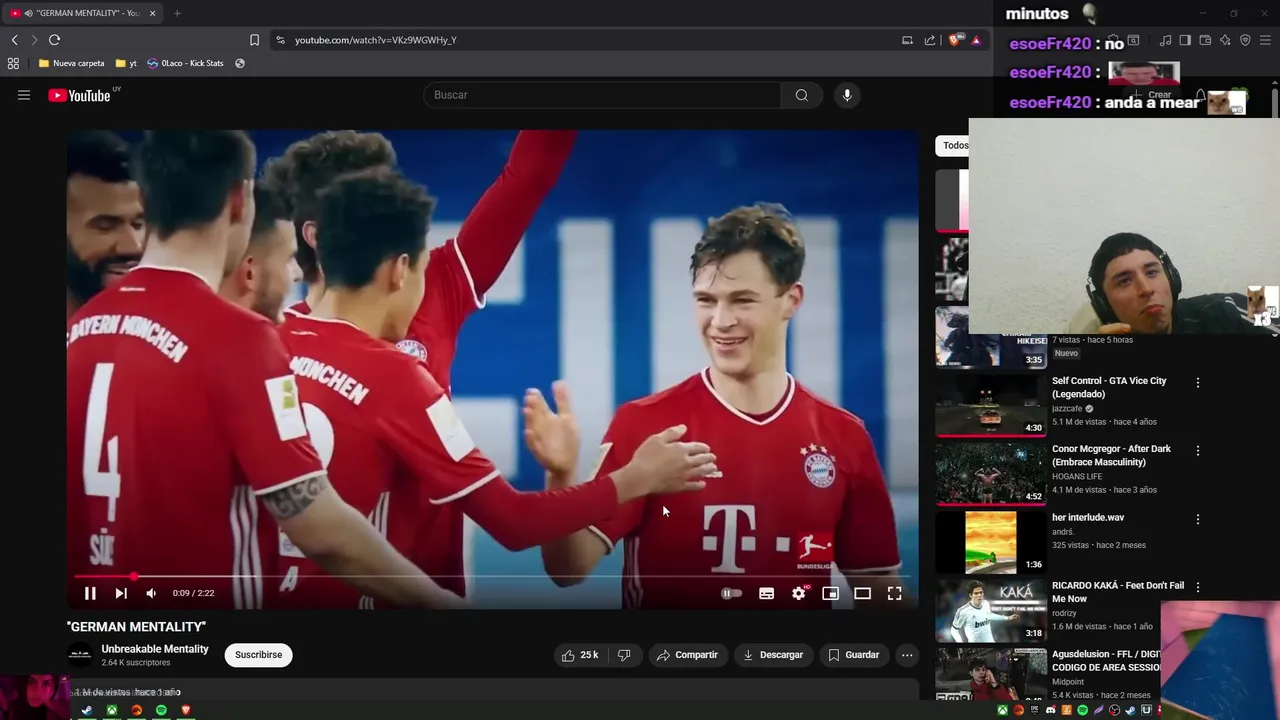The width and height of the screenshot is (1280, 720).
Task: Toggle Brave sidebar panel icon
Action: pos(1185,40)
